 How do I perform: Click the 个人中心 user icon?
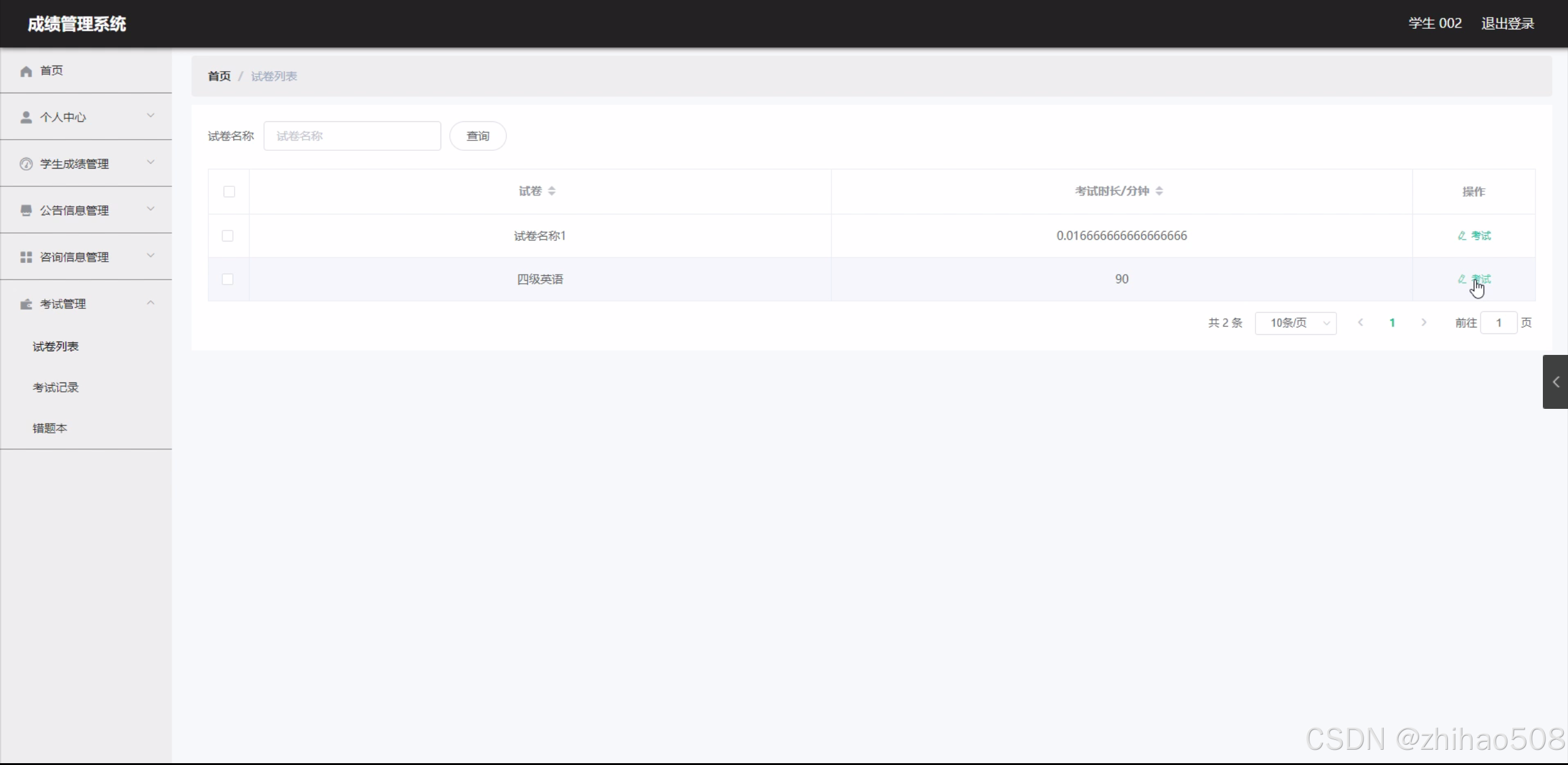pos(26,117)
